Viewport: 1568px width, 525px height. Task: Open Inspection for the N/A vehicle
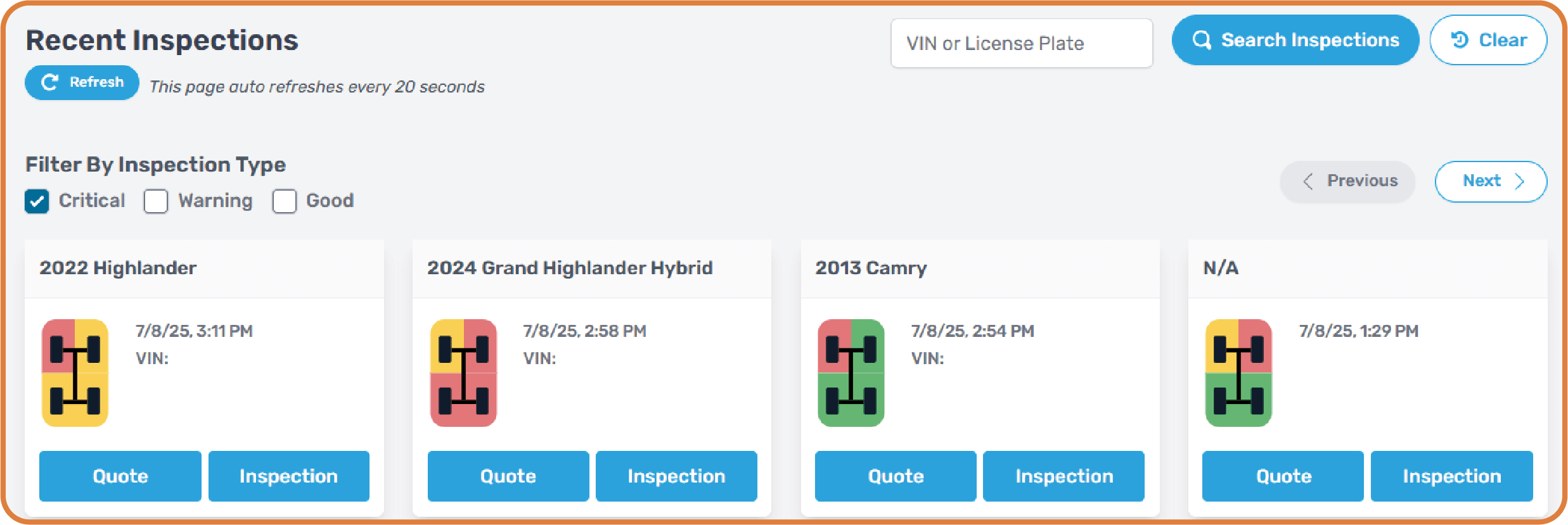[x=1451, y=476]
